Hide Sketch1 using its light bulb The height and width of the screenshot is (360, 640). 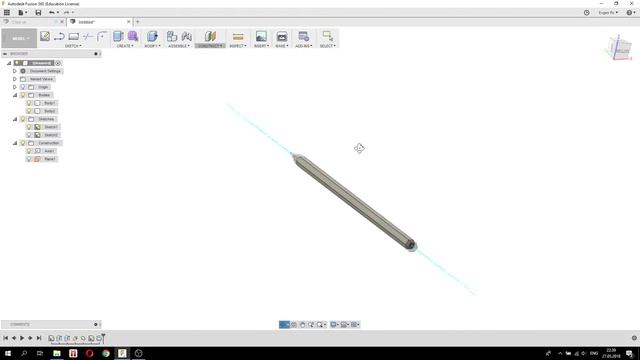(x=29, y=127)
